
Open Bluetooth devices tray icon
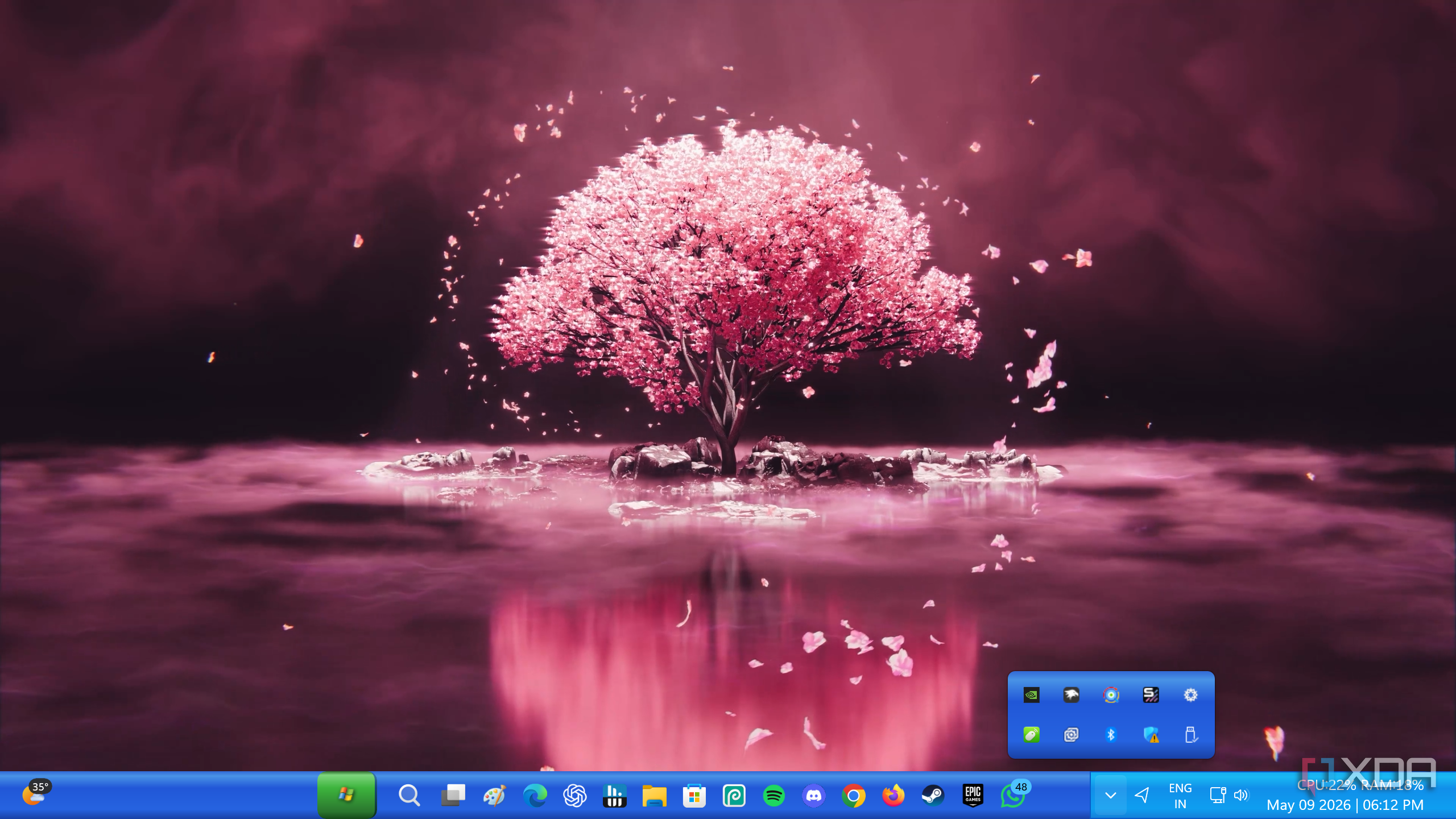click(x=1111, y=735)
